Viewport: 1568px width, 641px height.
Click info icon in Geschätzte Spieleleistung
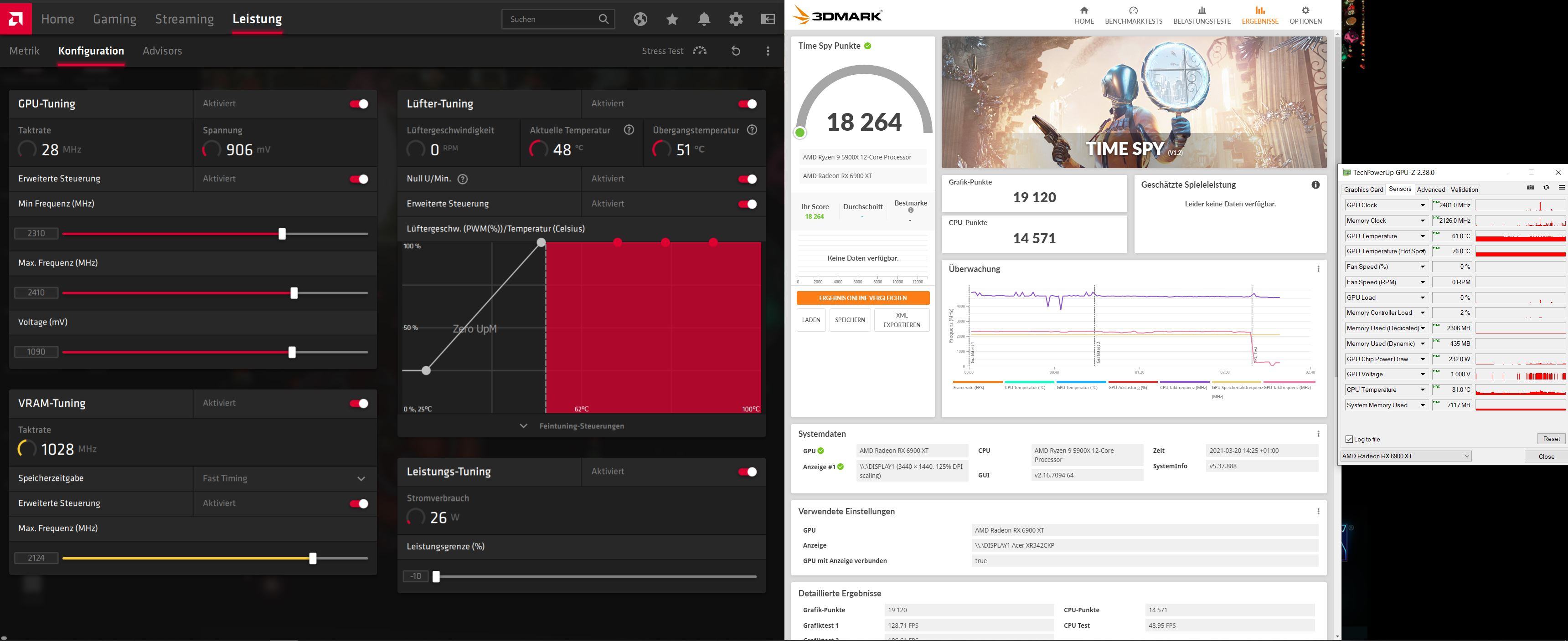coord(1315,185)
